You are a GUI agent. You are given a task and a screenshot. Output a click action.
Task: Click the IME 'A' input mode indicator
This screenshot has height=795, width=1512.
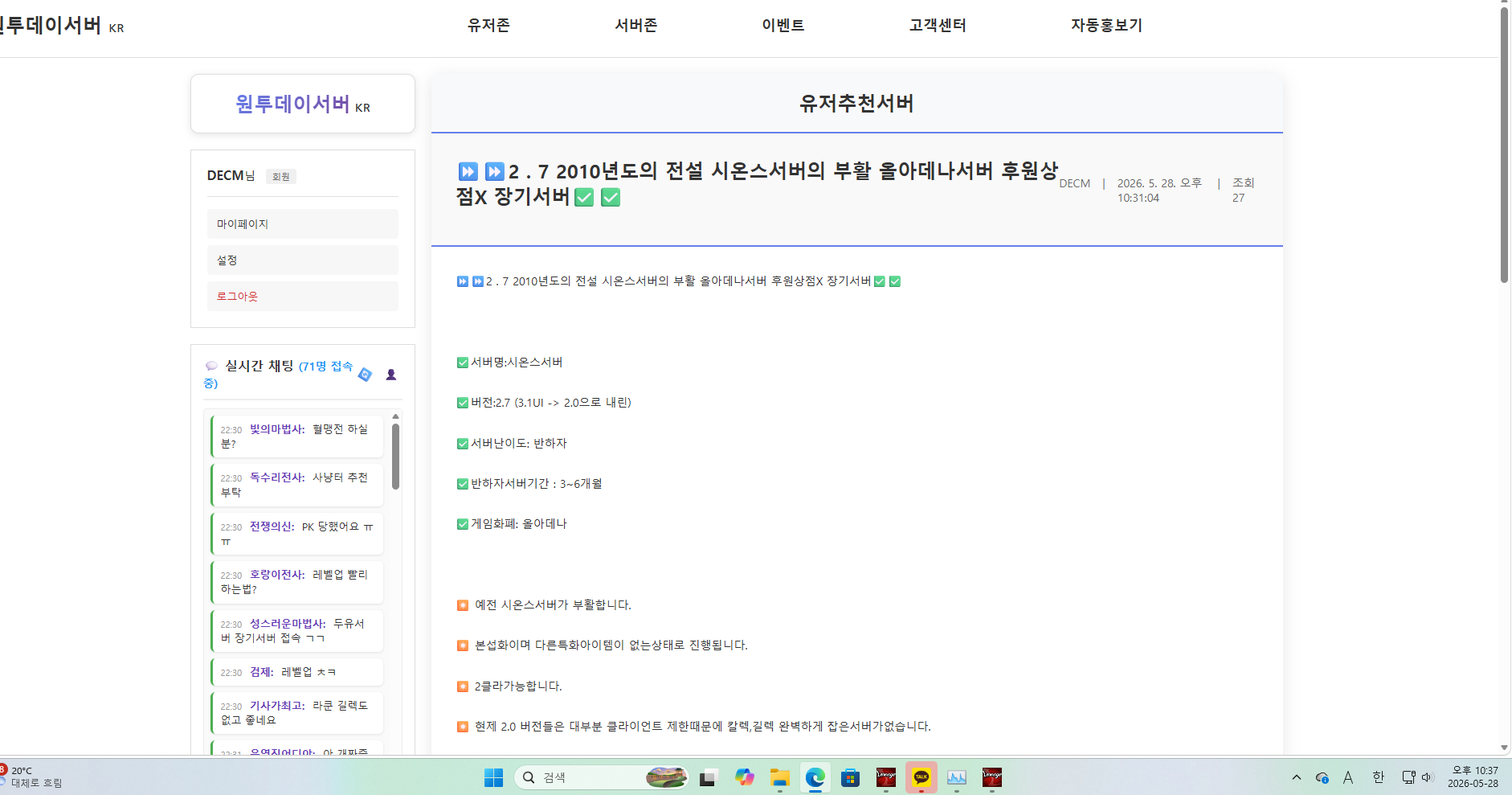click(x=1348, y=777)
